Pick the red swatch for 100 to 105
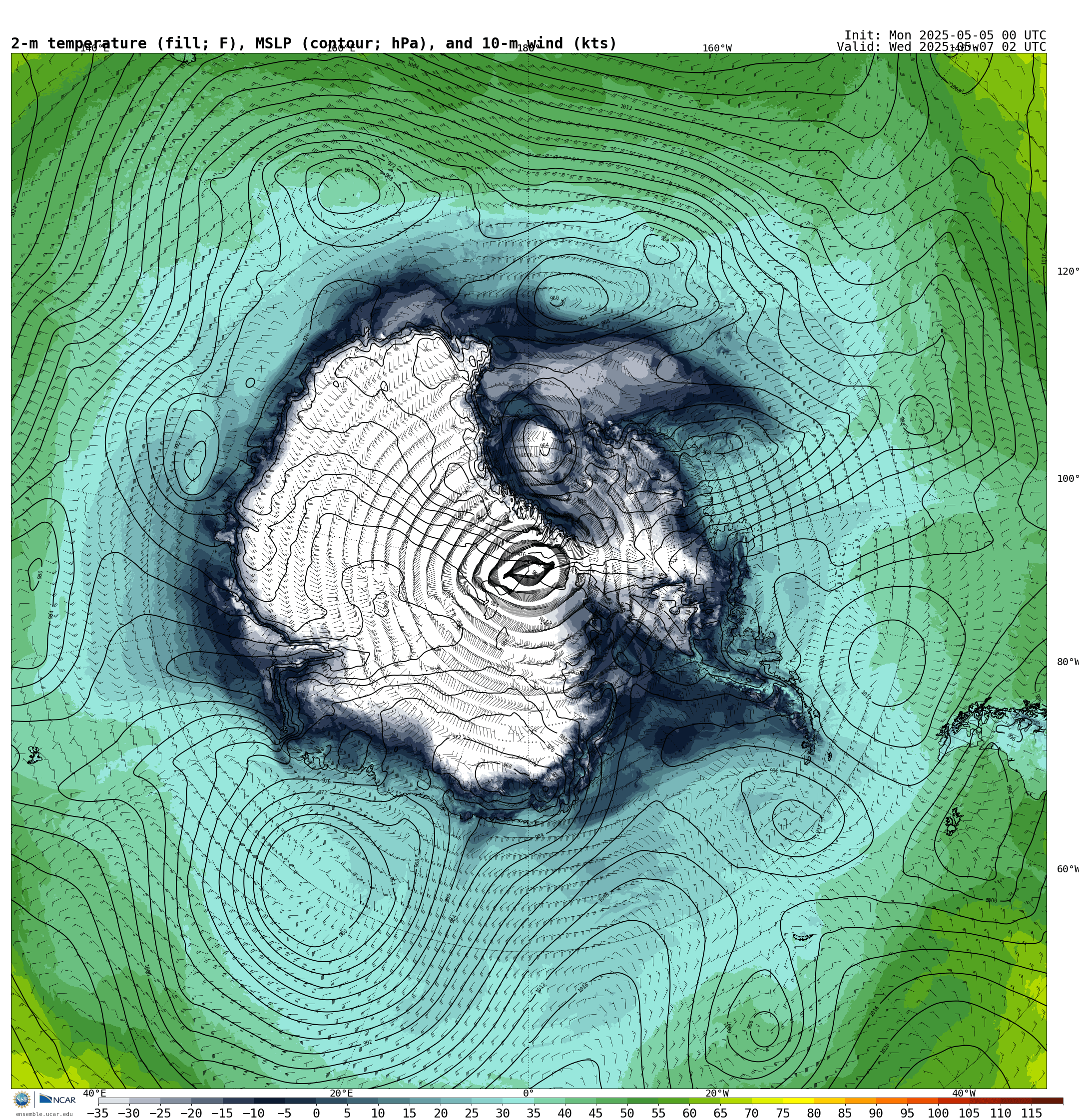The height and width of the screenshot is (1120, 1079). point(954,1101)
